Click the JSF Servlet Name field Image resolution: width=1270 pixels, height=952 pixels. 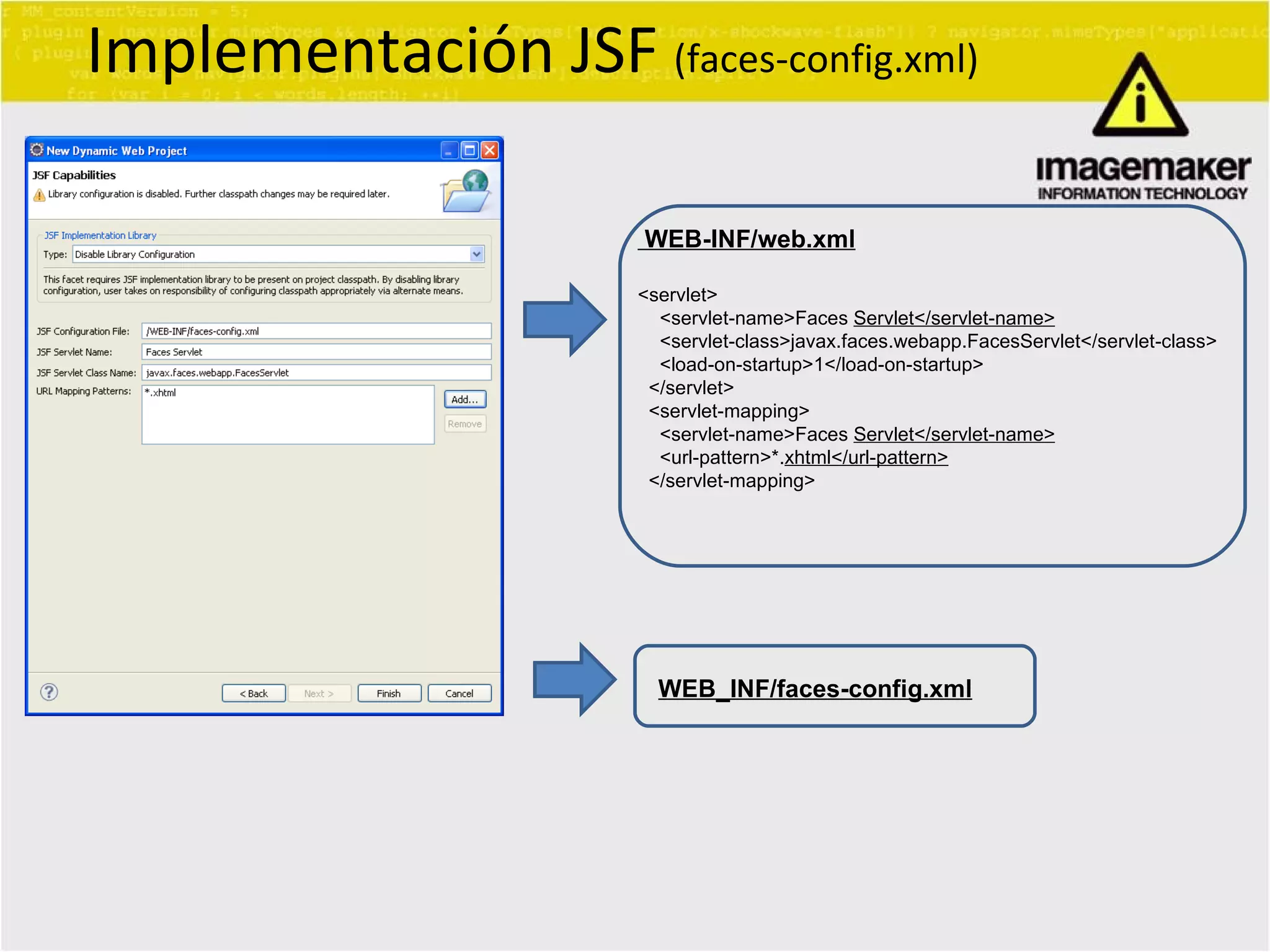316,352
